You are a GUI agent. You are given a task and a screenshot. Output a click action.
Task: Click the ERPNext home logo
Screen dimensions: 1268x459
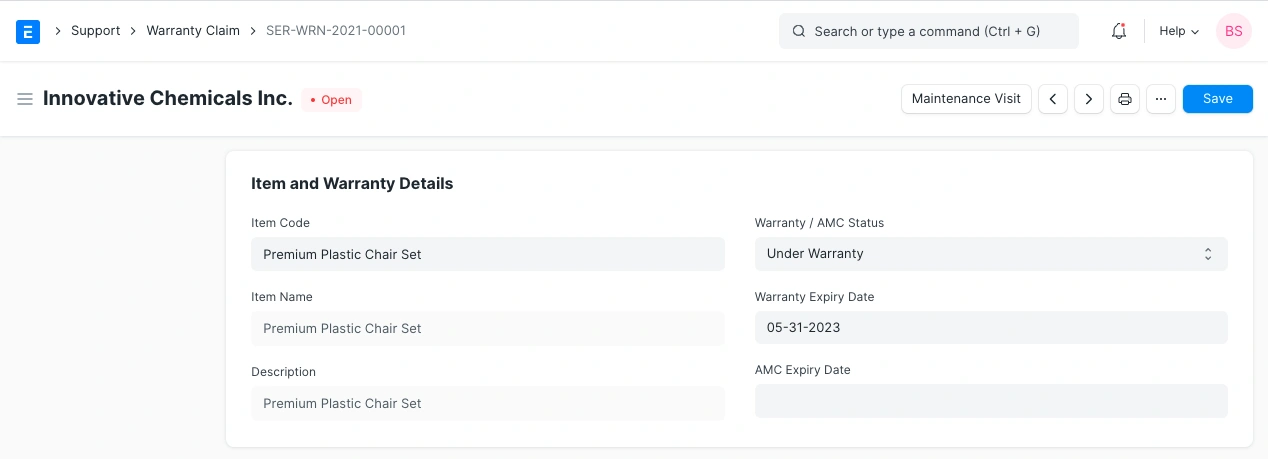point(28,32)
